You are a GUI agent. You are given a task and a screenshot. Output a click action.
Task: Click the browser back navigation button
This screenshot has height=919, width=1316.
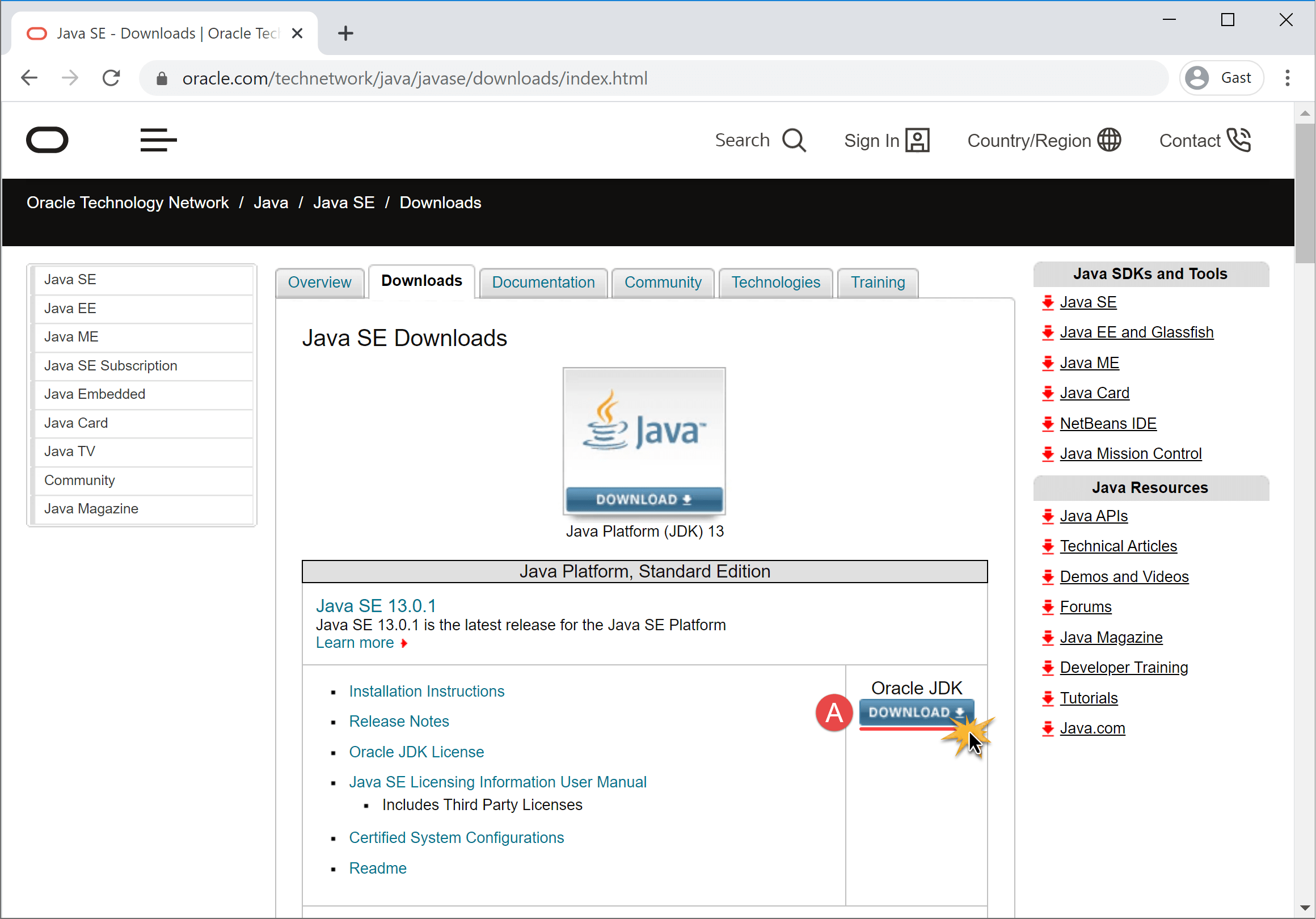pyautogui.click(x=29, y=78)
